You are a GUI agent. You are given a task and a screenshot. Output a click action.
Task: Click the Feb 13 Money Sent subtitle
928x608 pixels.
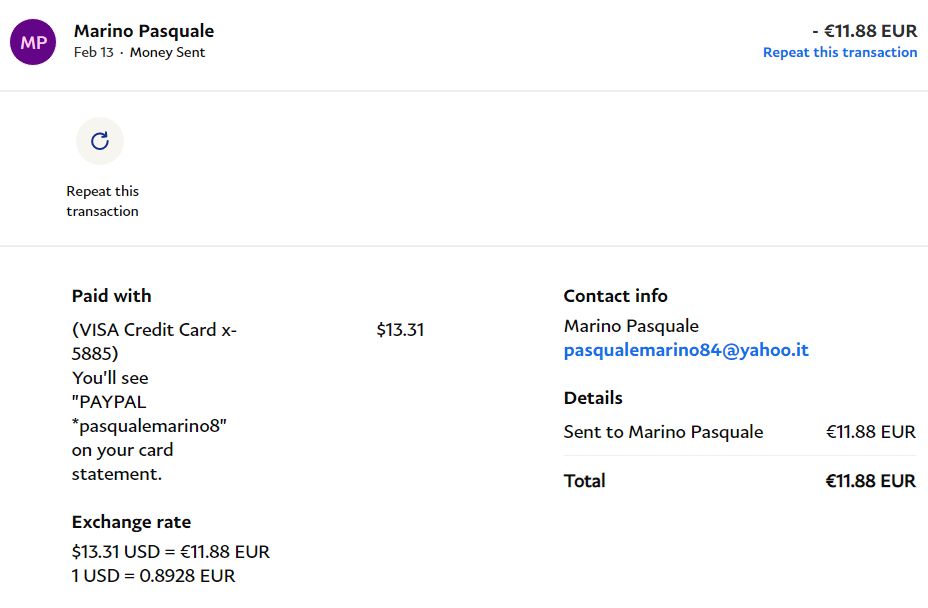(x=139, y=52)
